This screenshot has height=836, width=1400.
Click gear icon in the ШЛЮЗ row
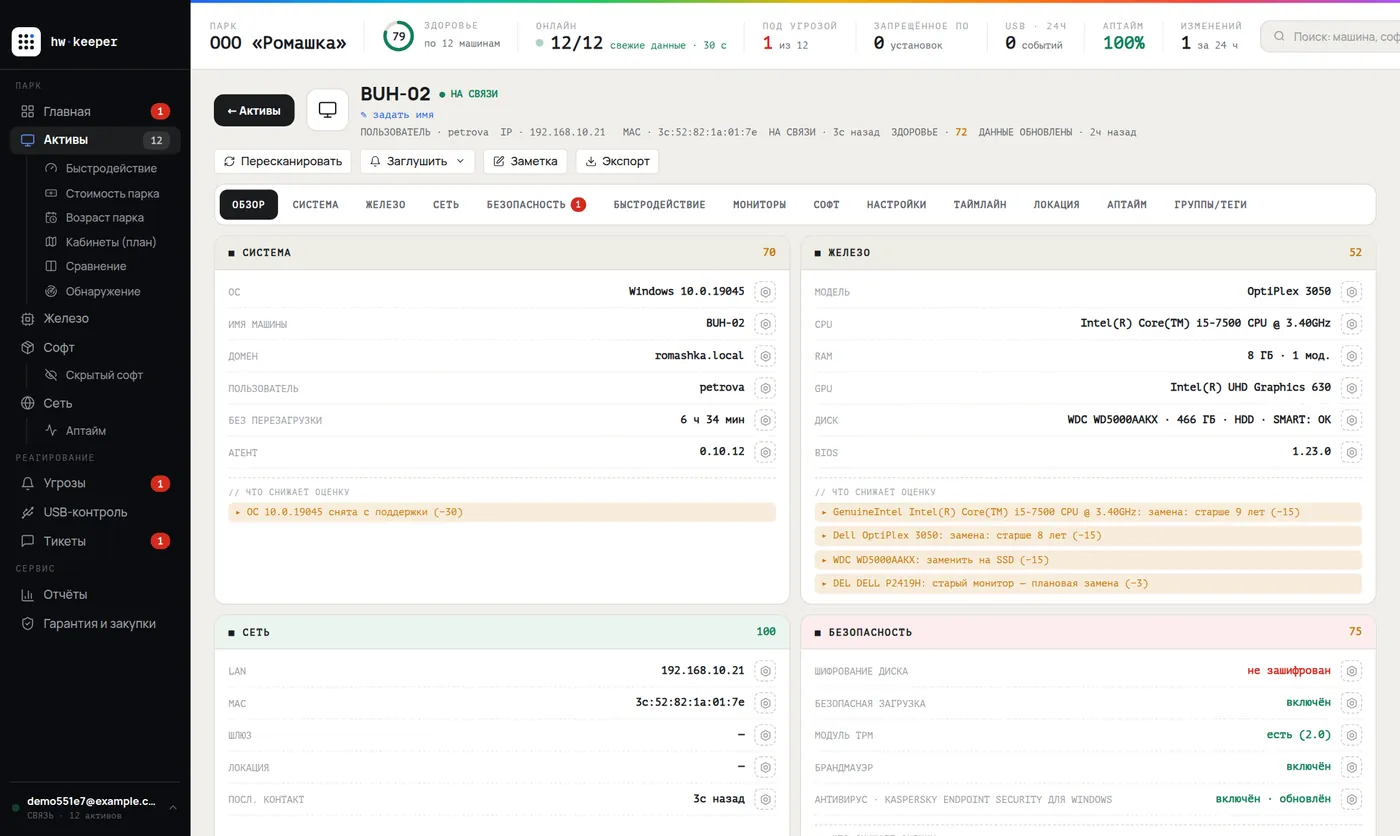[x=765, y=735]
